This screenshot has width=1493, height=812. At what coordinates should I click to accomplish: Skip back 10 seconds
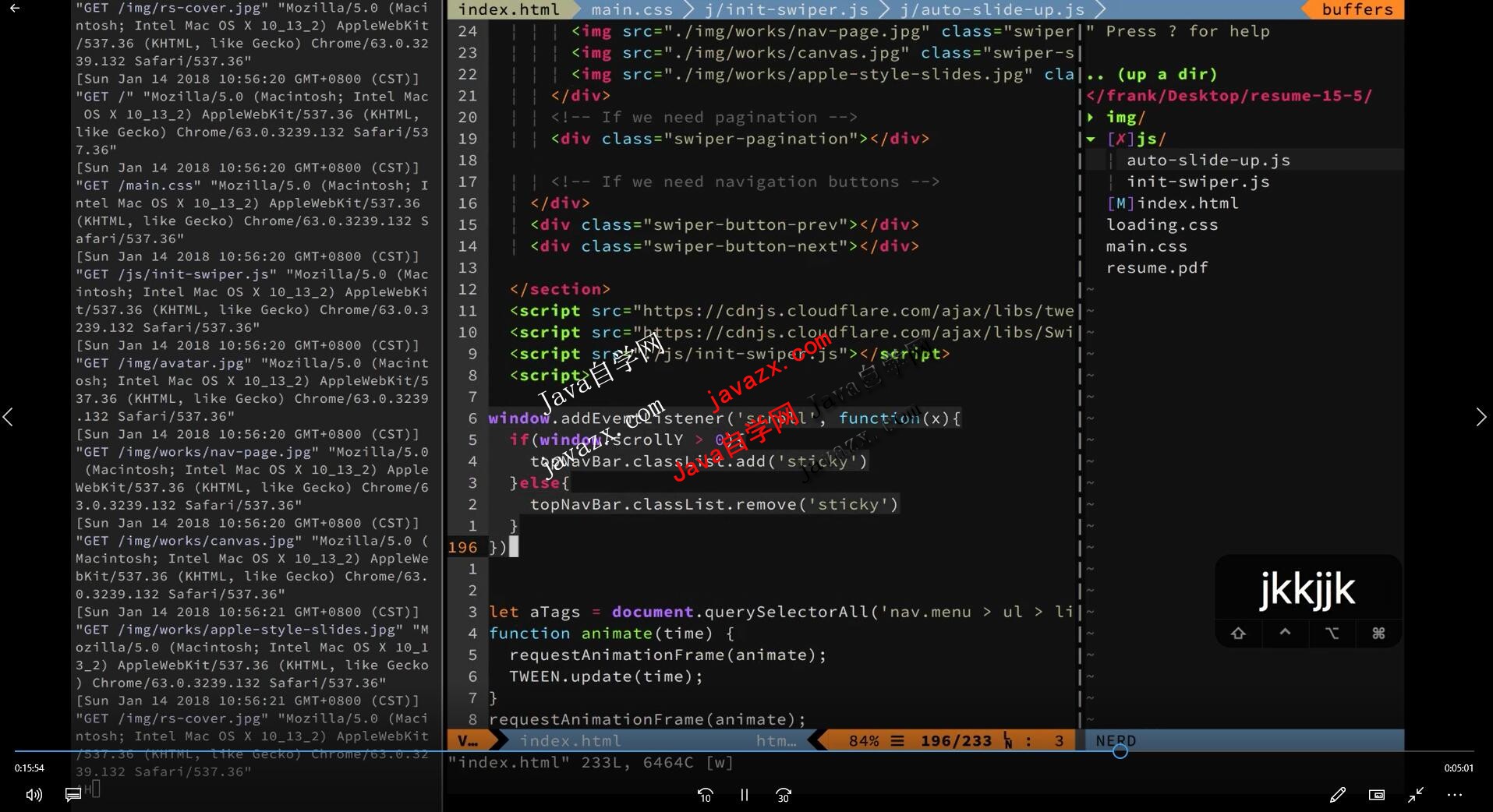[x=705, y=795]
